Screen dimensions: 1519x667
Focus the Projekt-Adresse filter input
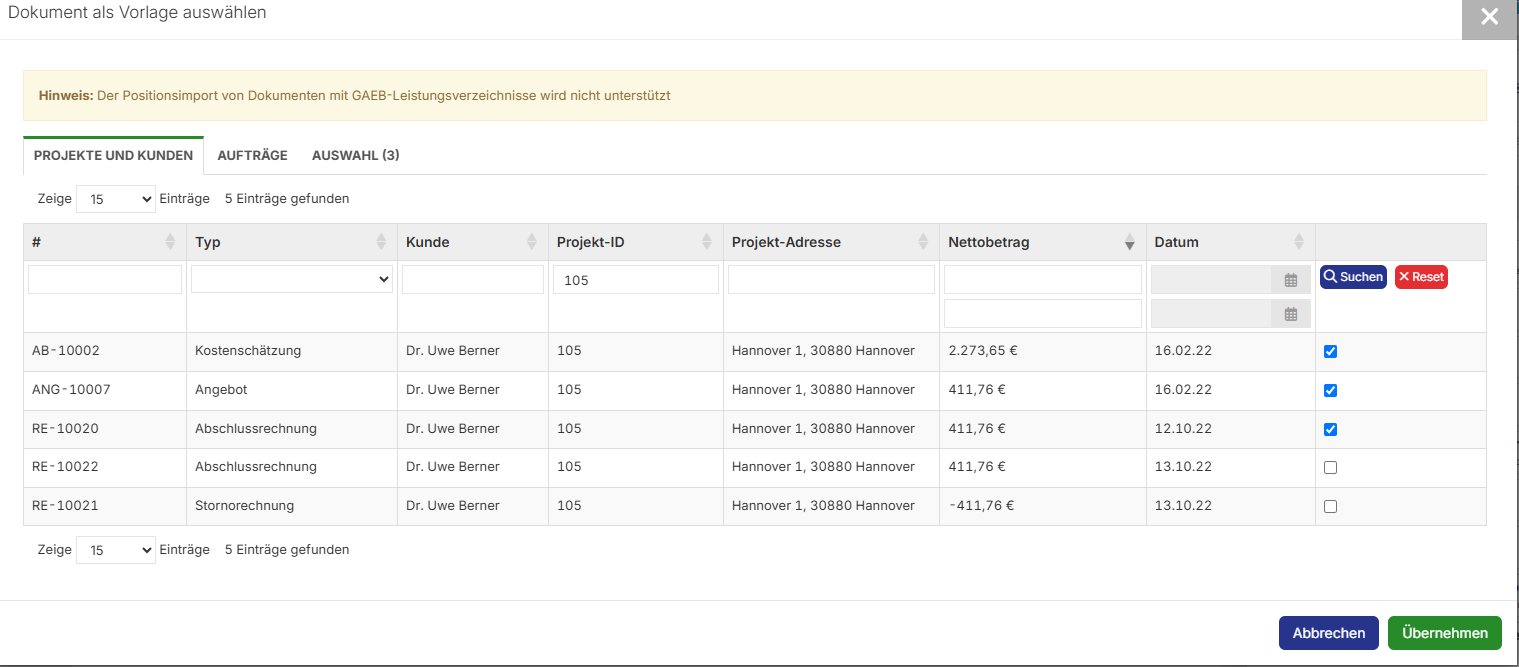pyautogui.click(x=831, y=280)
